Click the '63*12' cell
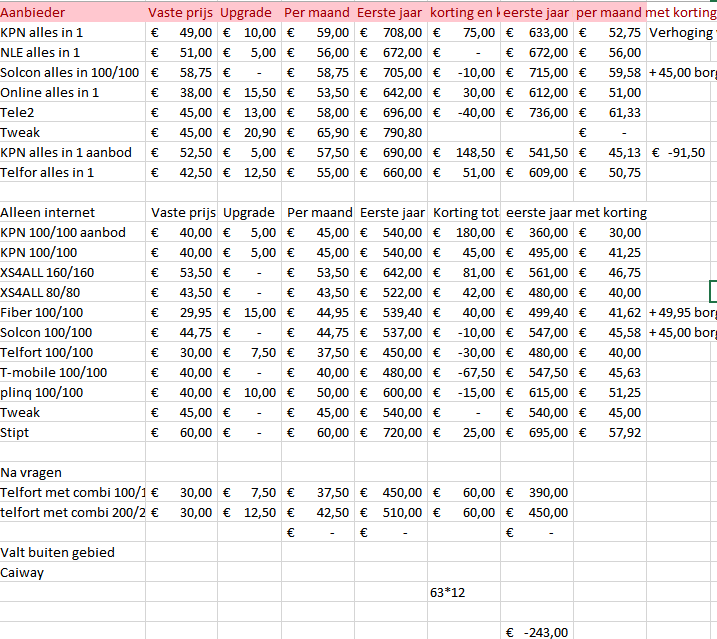 [x=464, y=593]
